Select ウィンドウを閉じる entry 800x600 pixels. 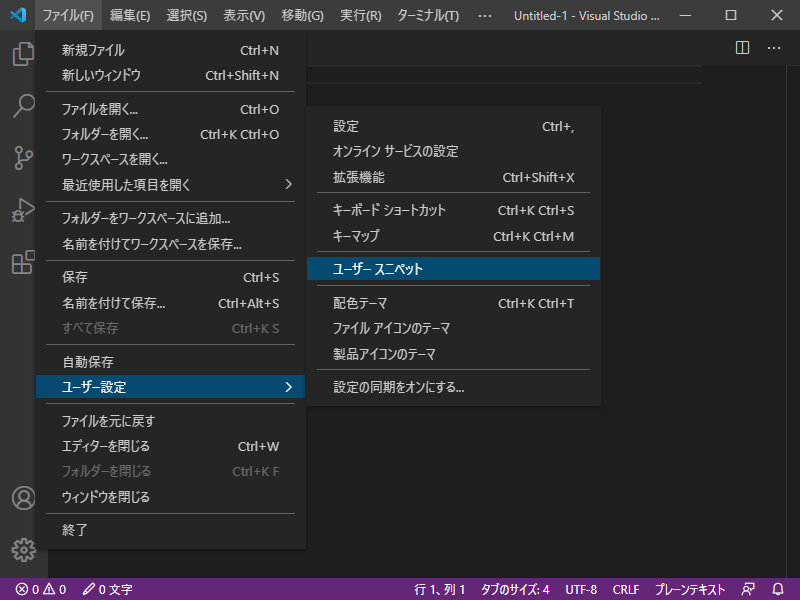[170, 496]
